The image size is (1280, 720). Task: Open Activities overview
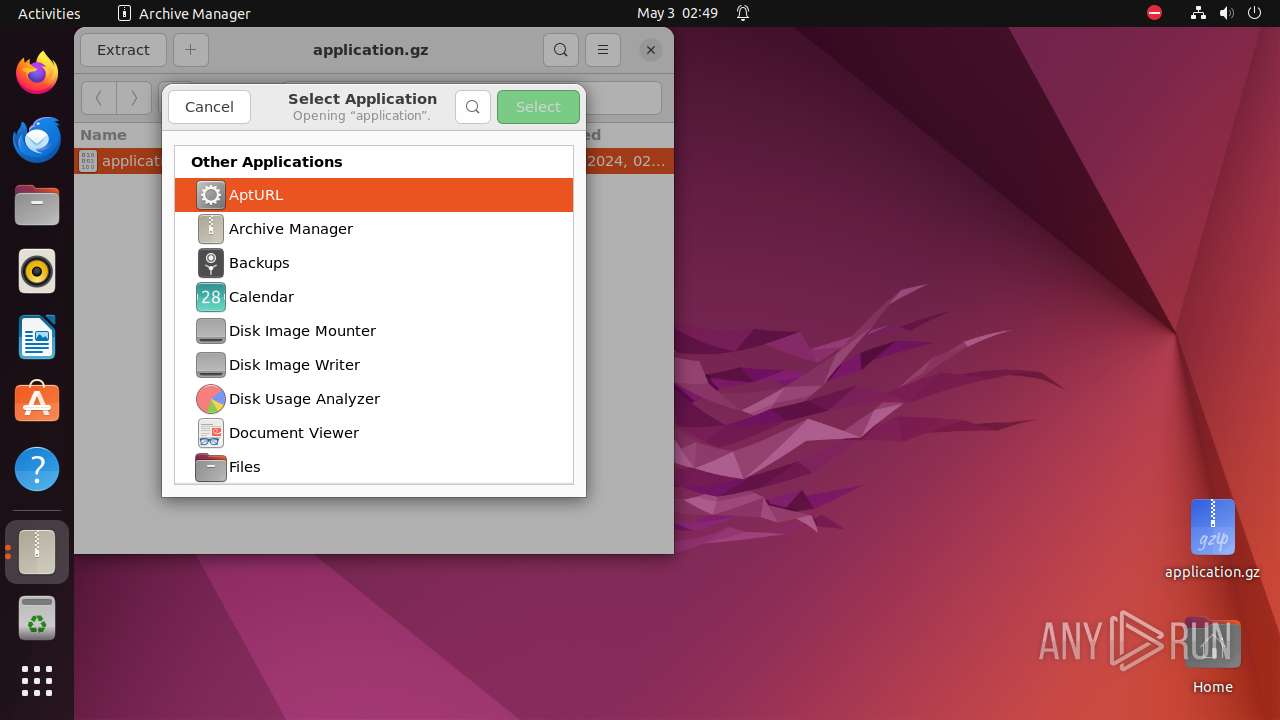click(49, 13)
